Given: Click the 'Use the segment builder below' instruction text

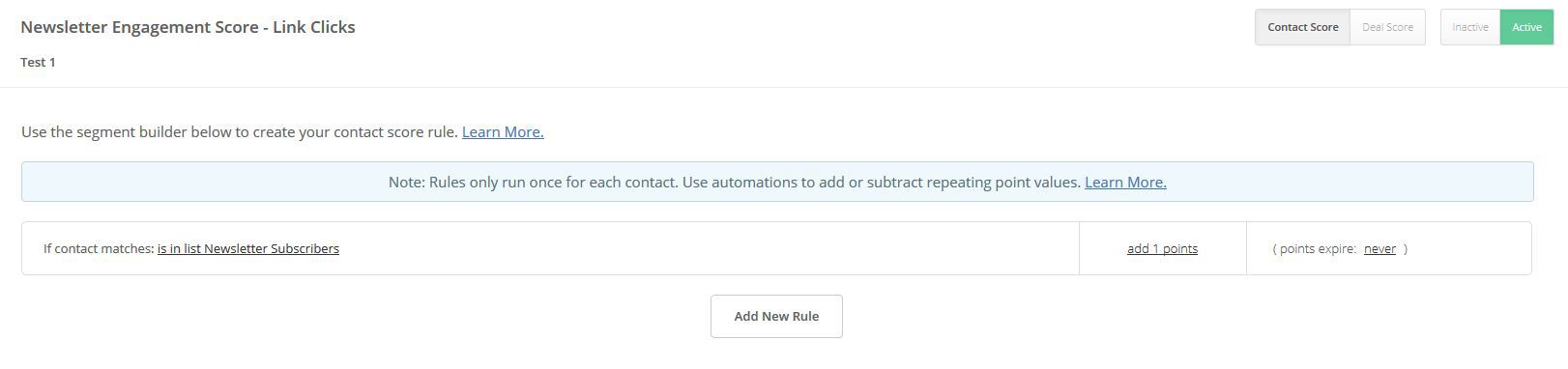Looking at the screenshot, I should point(240,131).
